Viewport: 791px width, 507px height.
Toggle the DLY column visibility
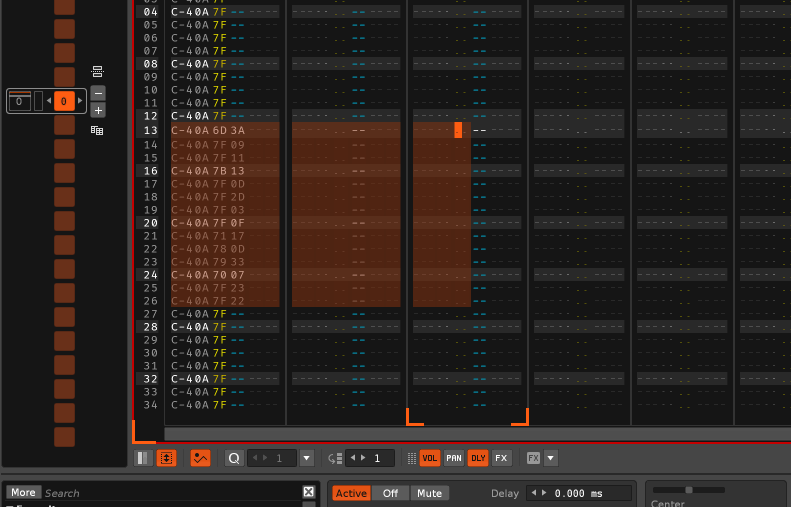[478, 458]
